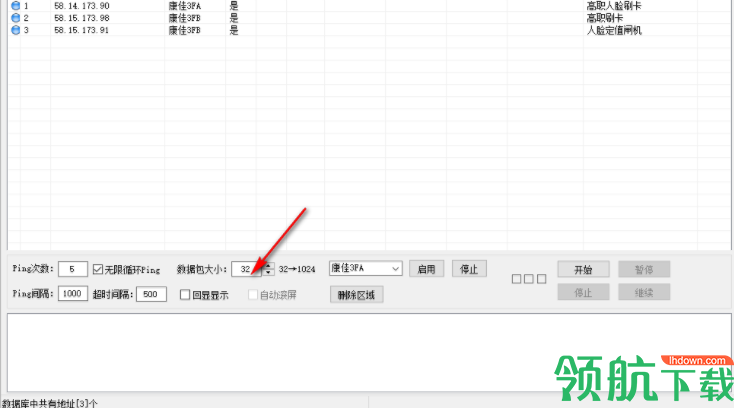Toggle the 无限循环Ping checkbox

(98, 269)
